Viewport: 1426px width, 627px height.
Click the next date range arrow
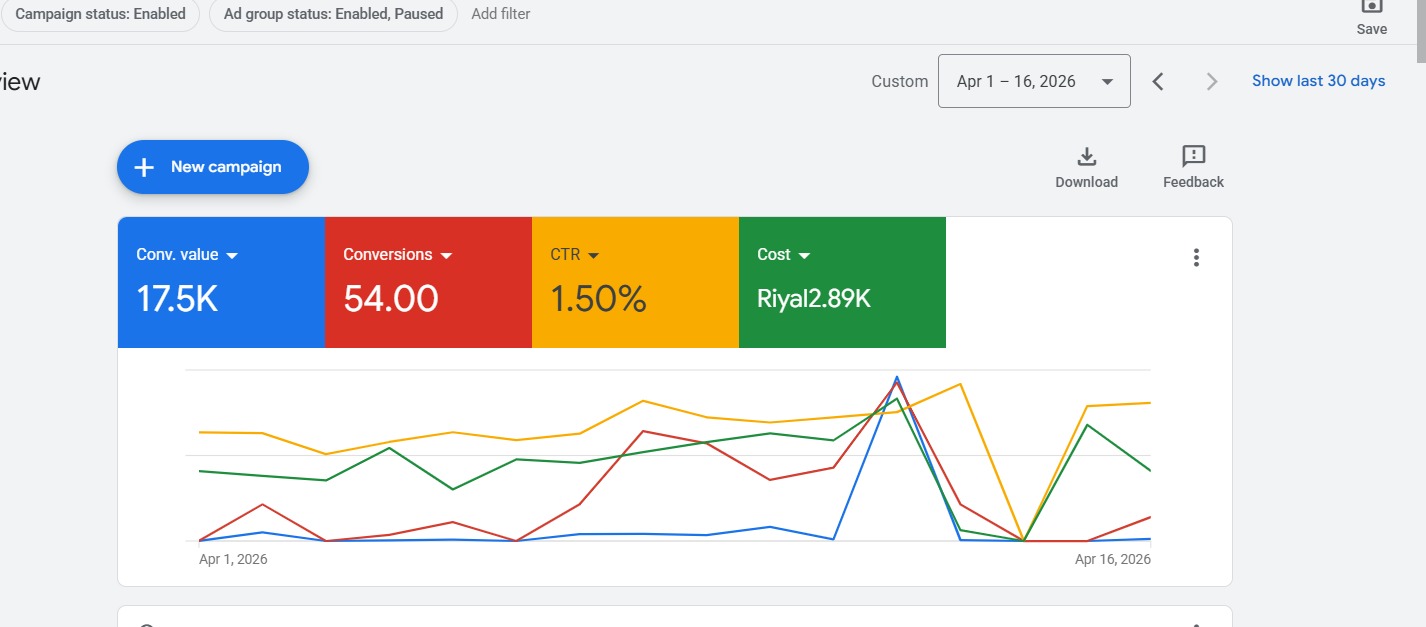[x=1212, y=82]
